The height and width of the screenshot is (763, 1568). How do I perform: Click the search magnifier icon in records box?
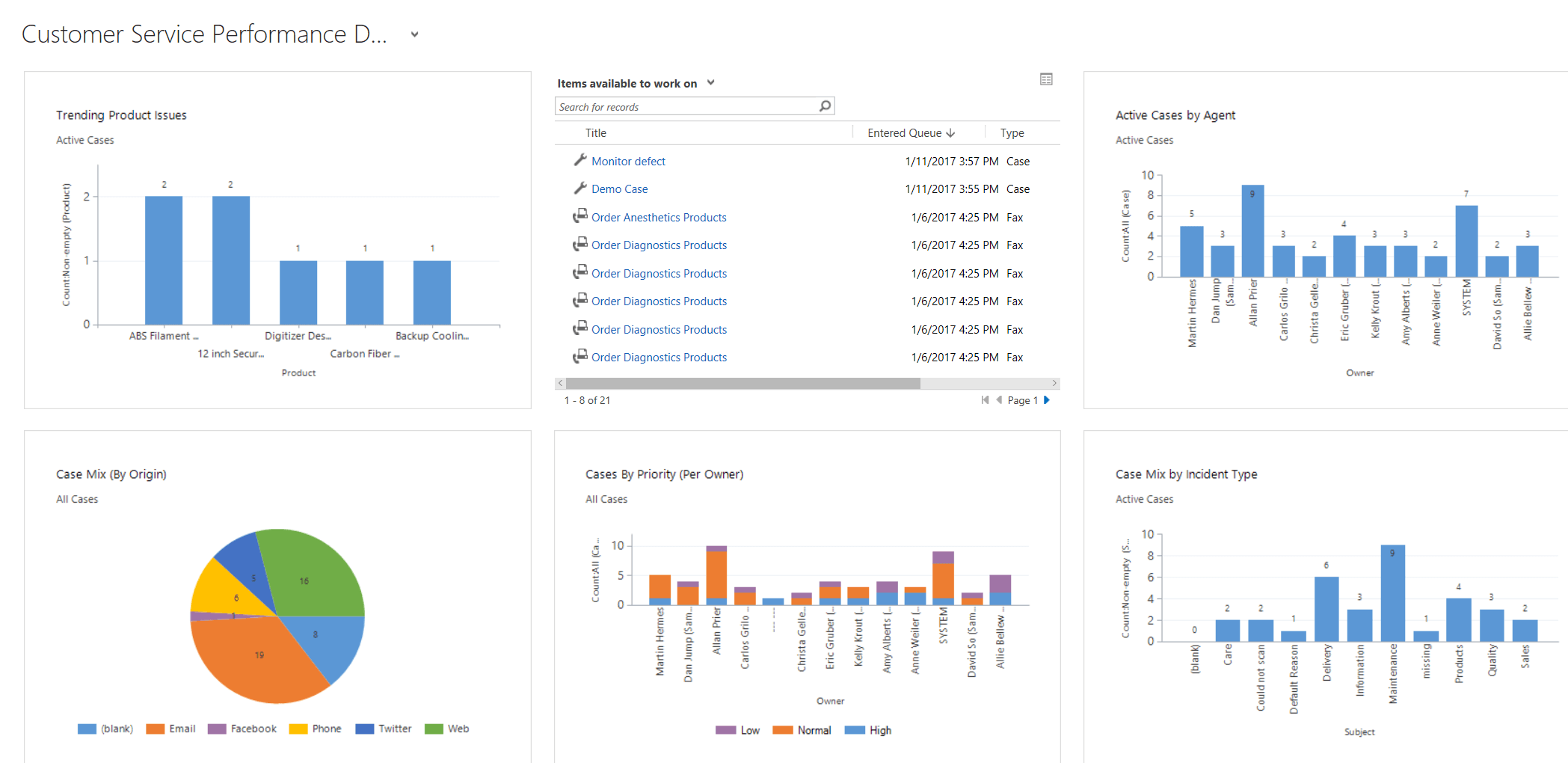coord(825,106)
